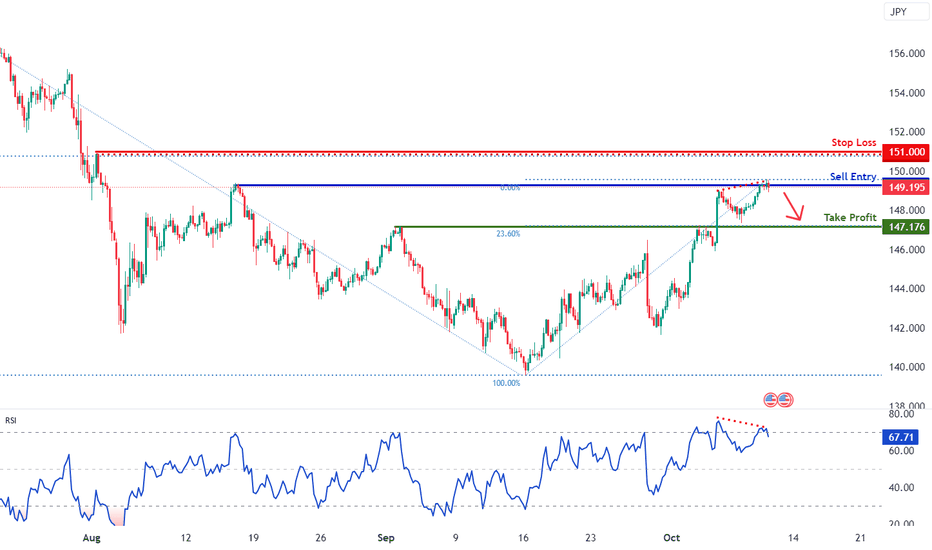Click the 146.000 price axis label

906,250
